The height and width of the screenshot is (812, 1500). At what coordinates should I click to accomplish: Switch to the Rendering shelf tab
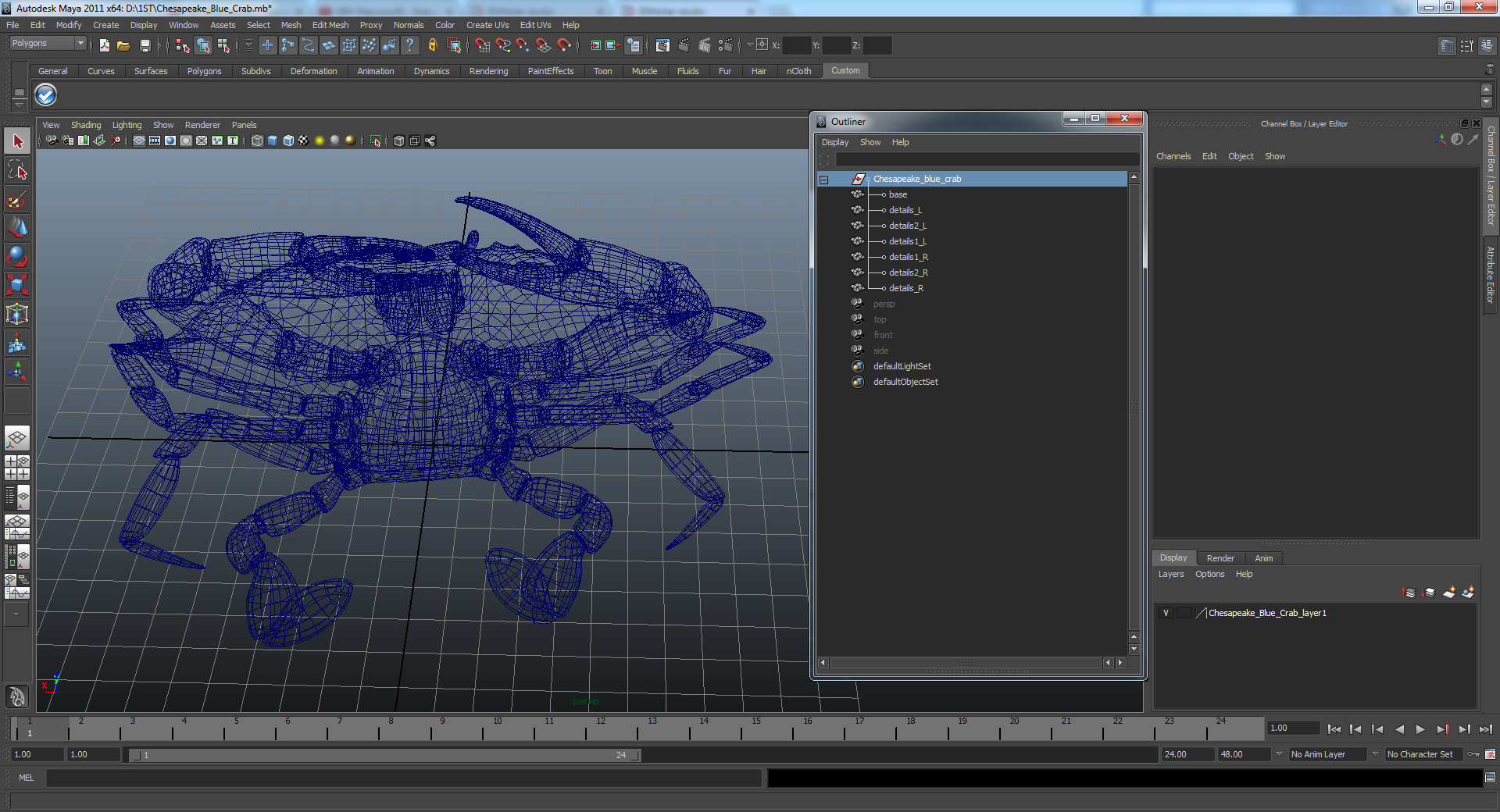488,71
